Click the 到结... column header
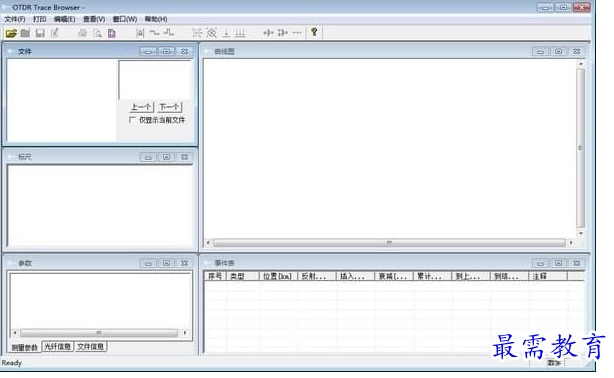The width and height of the screenshot is (614, 378). coord(509,276)
